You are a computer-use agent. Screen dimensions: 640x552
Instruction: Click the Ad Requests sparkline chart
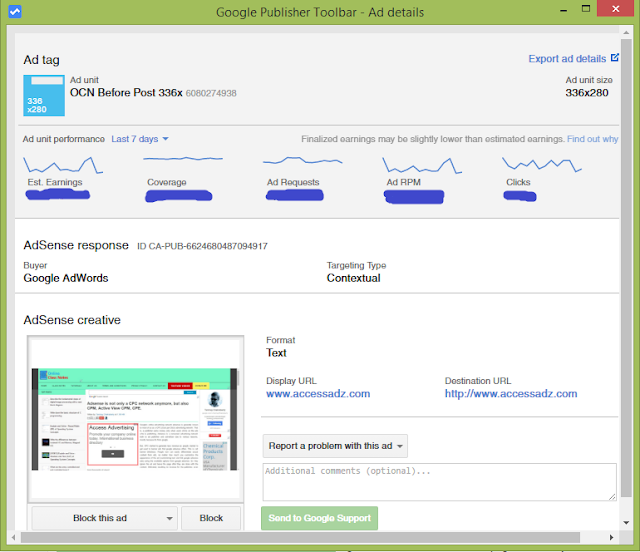coord(302,160)
